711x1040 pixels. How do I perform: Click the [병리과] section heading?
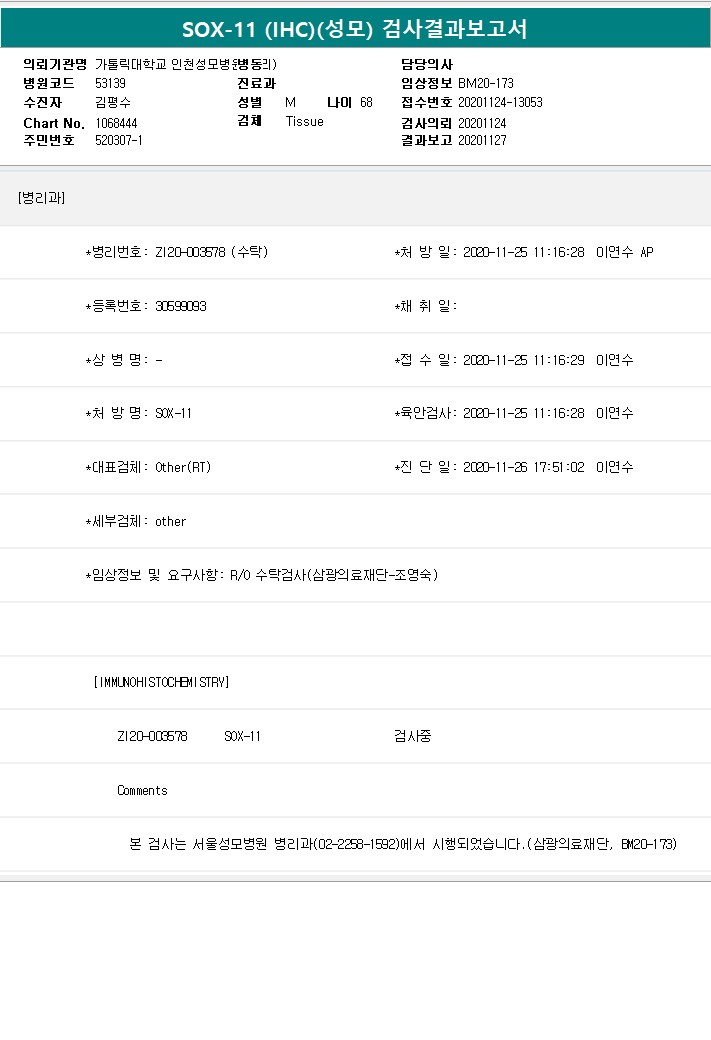click(41, 198)
